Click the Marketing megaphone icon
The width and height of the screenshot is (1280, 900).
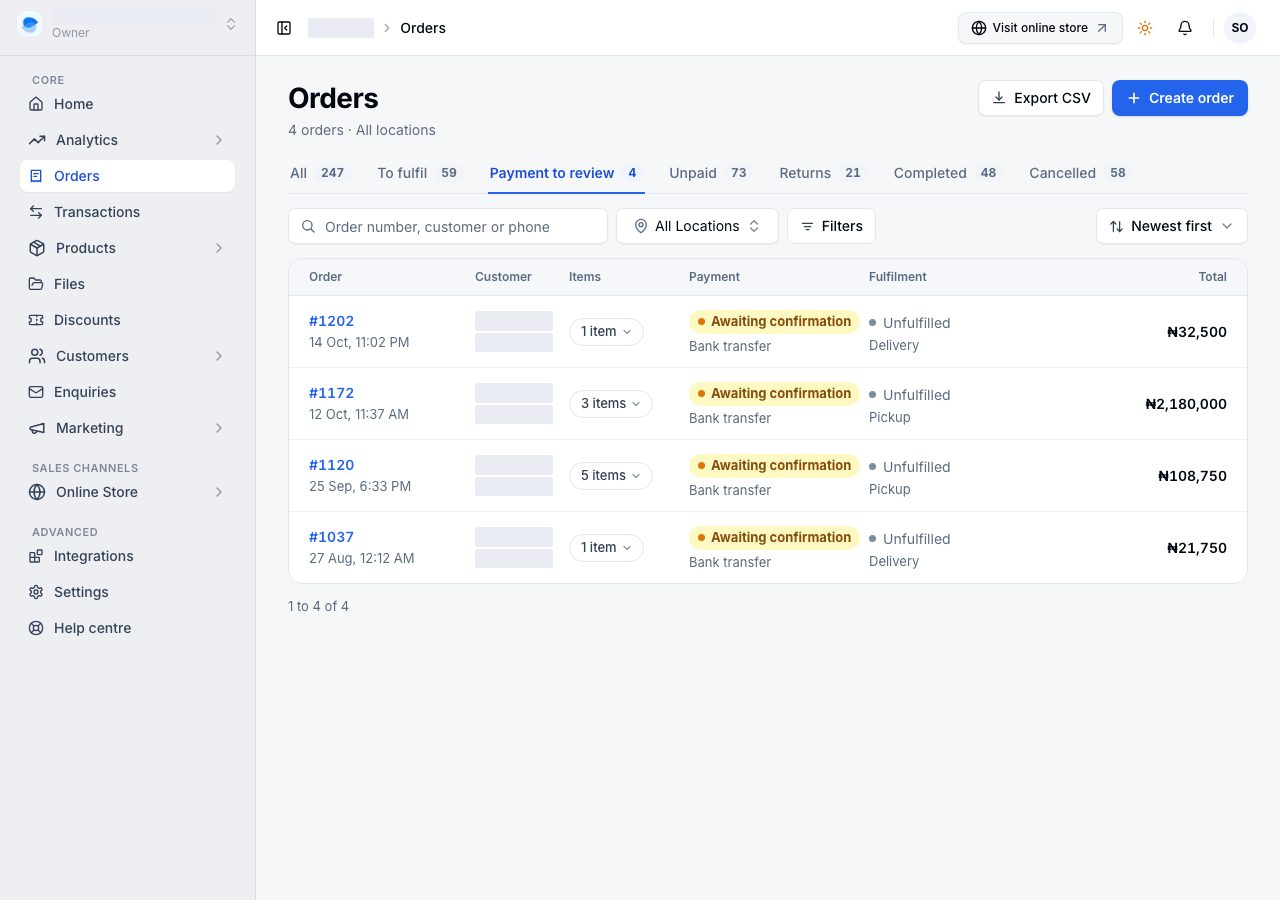(37, 428)
